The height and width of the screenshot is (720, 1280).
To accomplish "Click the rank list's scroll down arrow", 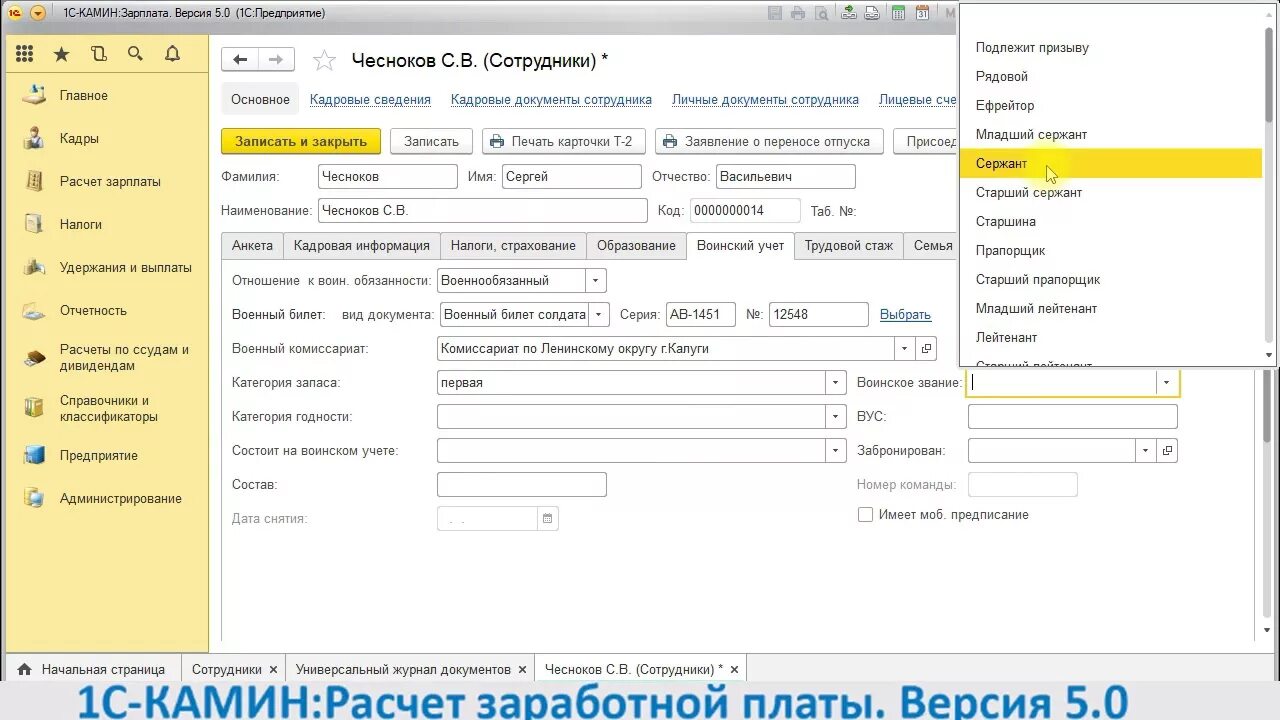I will click(1269, 355).
